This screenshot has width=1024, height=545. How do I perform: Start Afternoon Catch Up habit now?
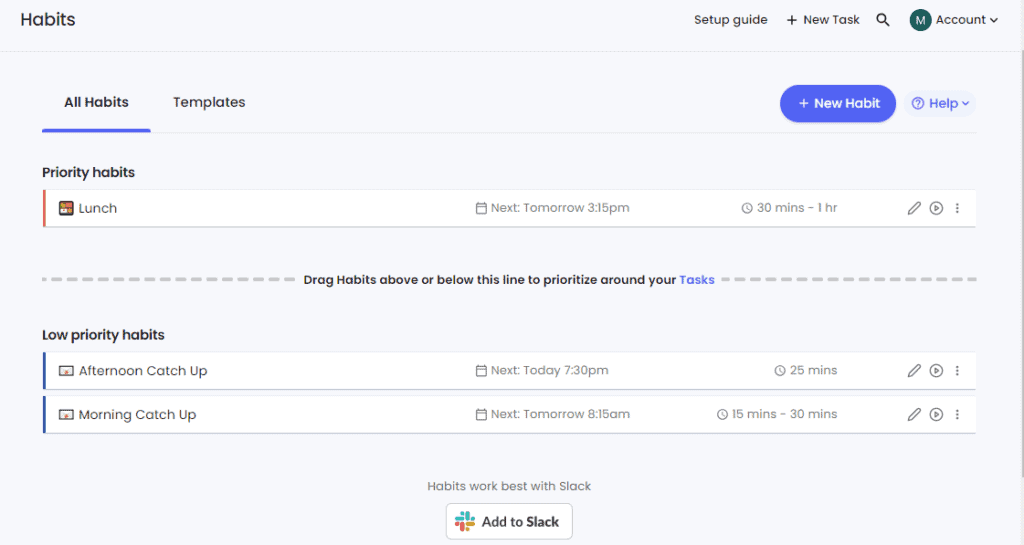(936, 371)
